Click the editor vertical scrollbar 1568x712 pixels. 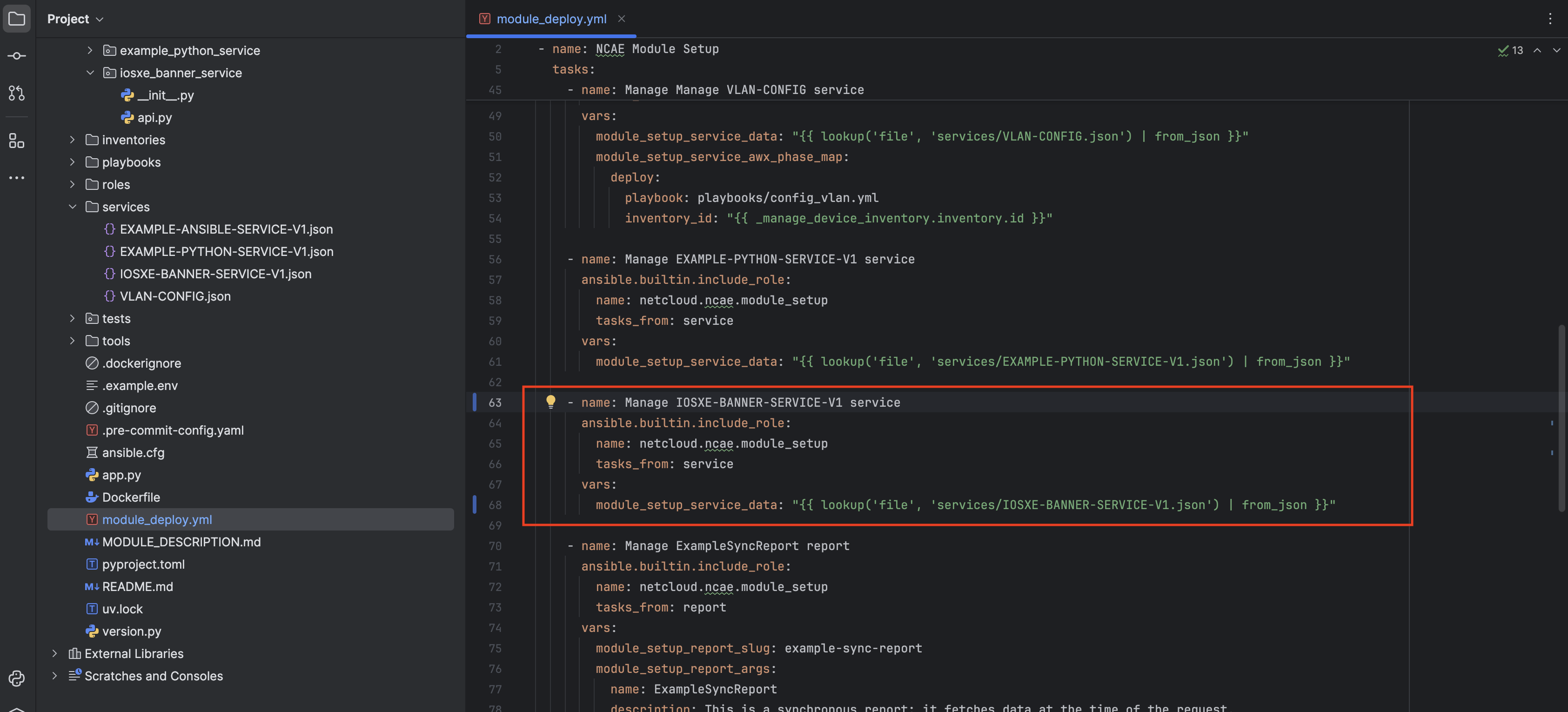[1562, 419]
